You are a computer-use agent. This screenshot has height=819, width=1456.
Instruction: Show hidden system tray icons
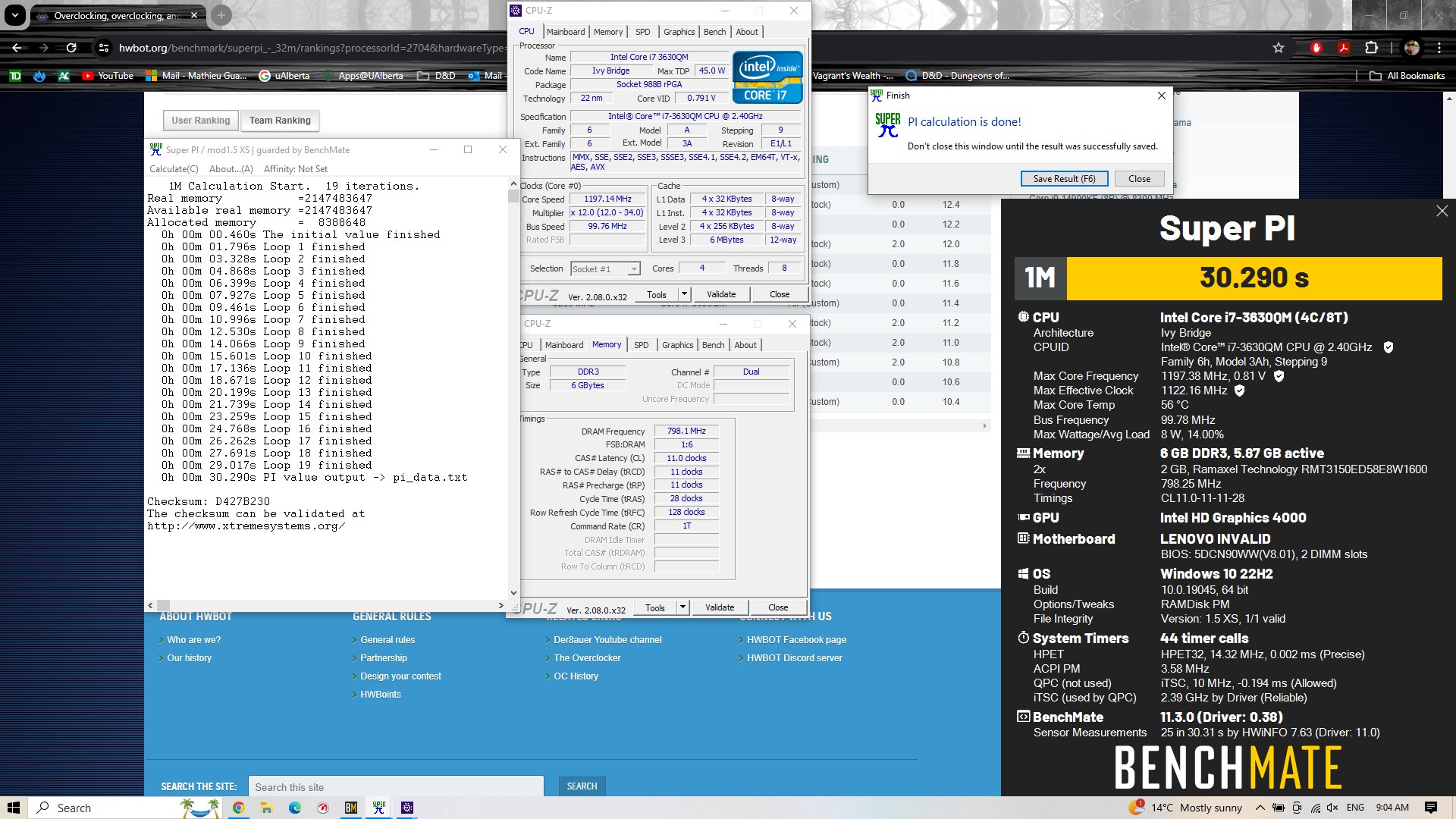click(x=1260, y=808)
